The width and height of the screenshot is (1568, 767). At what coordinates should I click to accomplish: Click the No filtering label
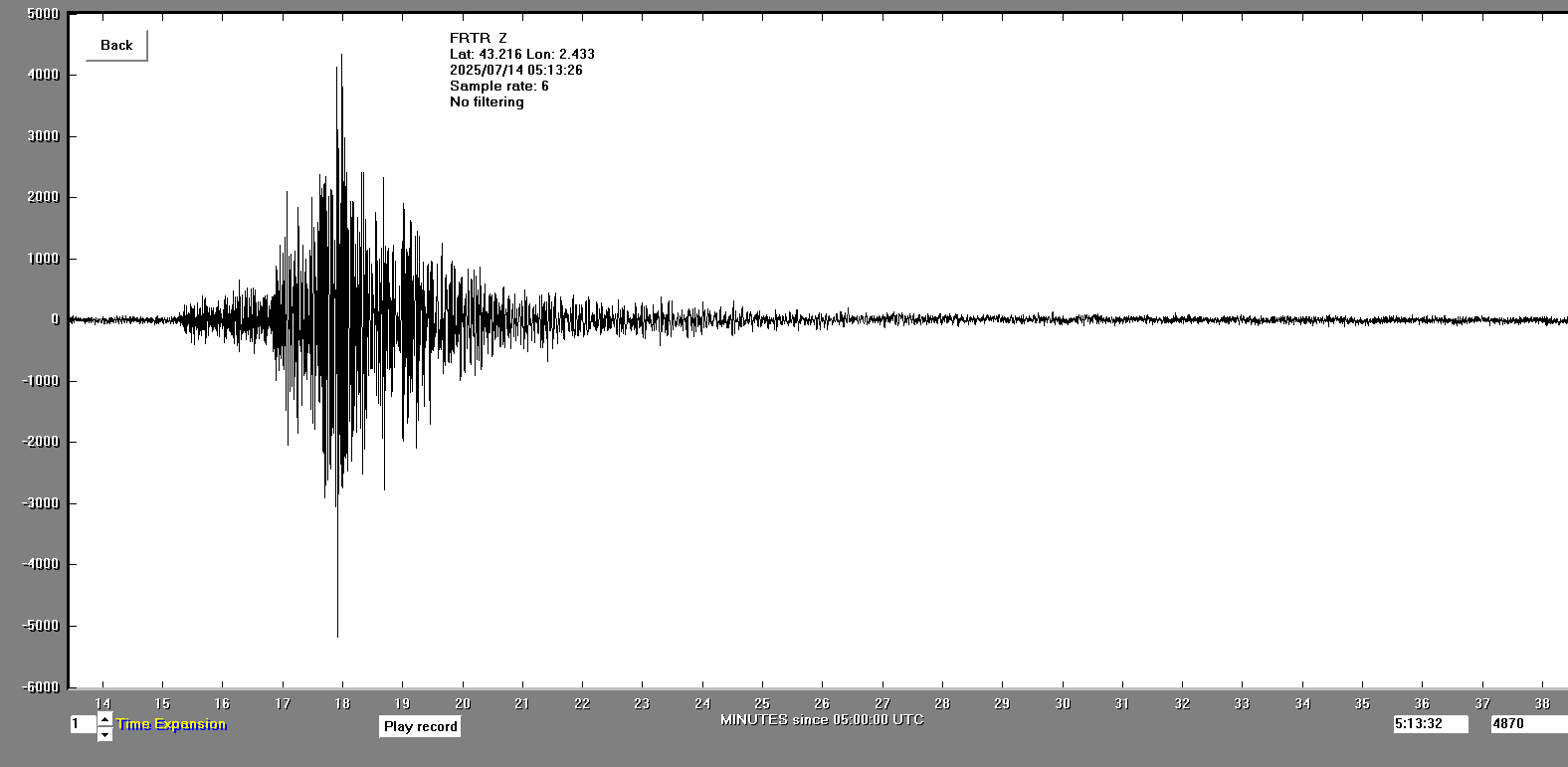tap(487, 101)
